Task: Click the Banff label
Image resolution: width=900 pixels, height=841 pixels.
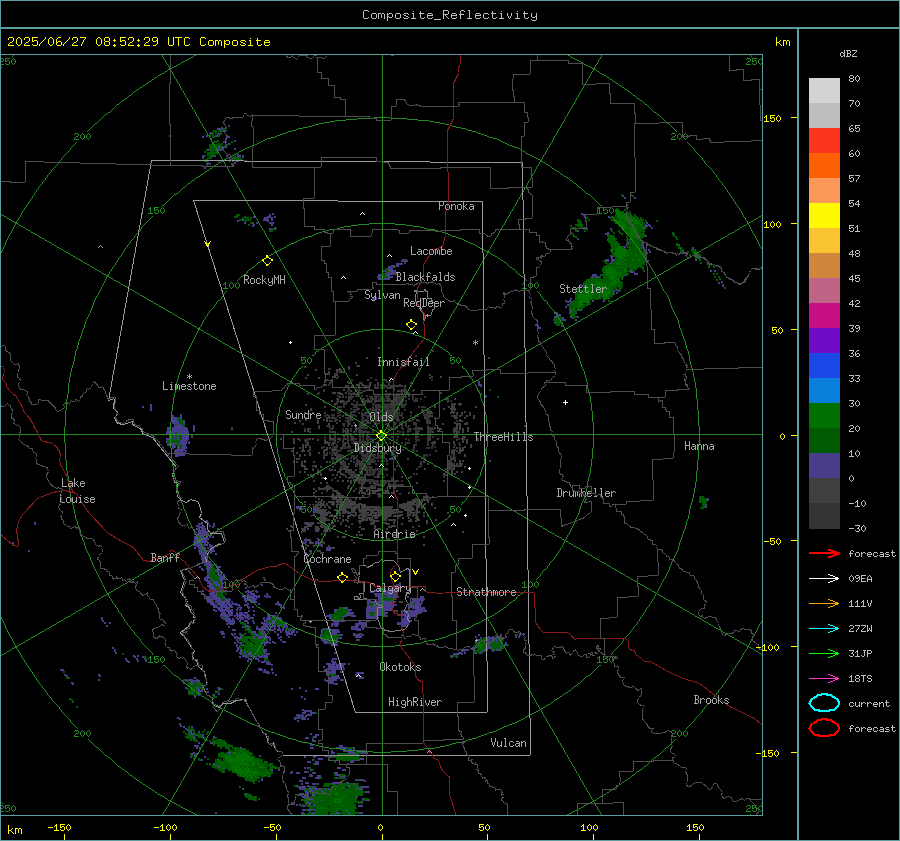Action: tap(165, 558)
